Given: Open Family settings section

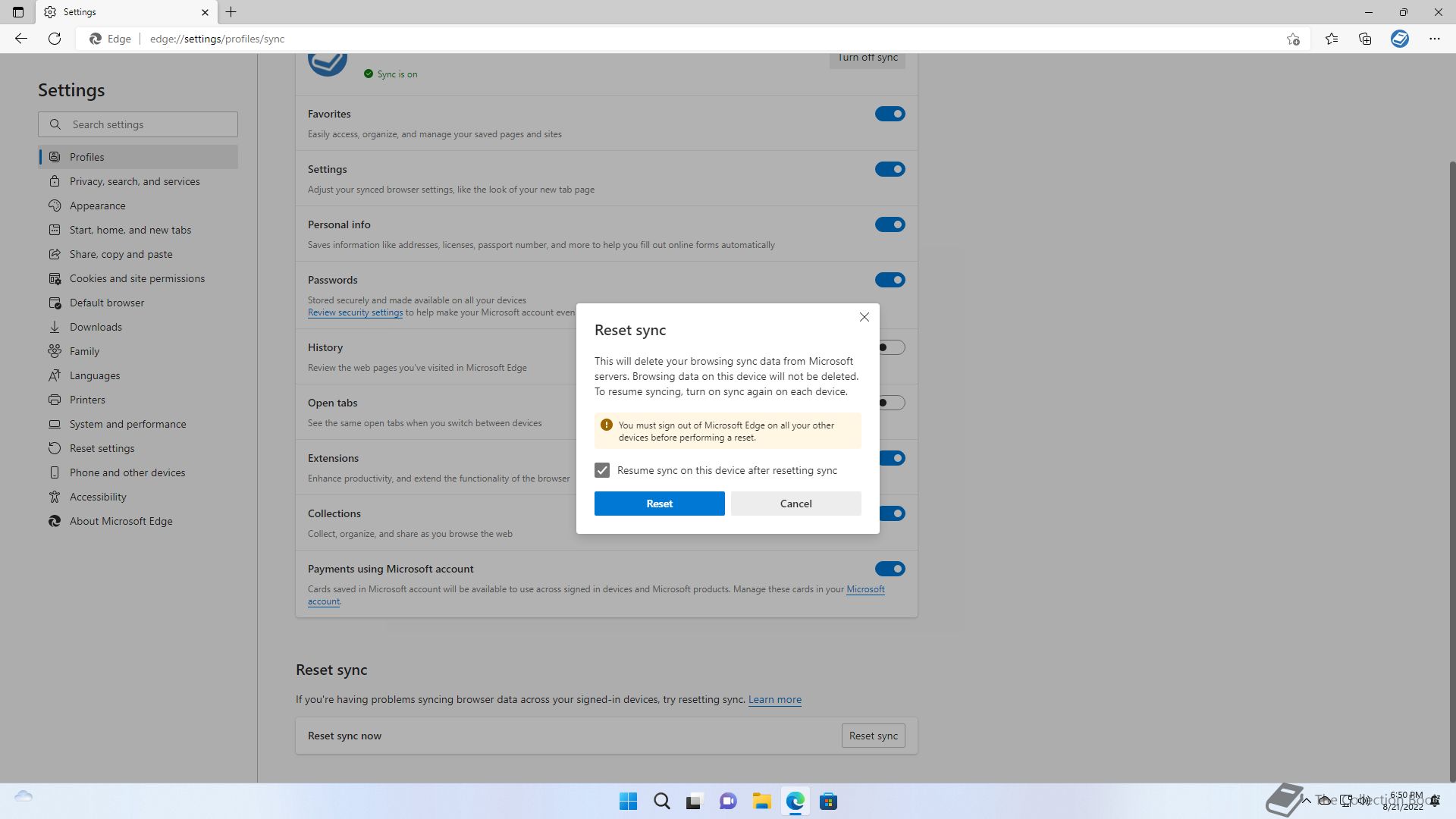Looking at the screenshot, I should click(138, 351).
